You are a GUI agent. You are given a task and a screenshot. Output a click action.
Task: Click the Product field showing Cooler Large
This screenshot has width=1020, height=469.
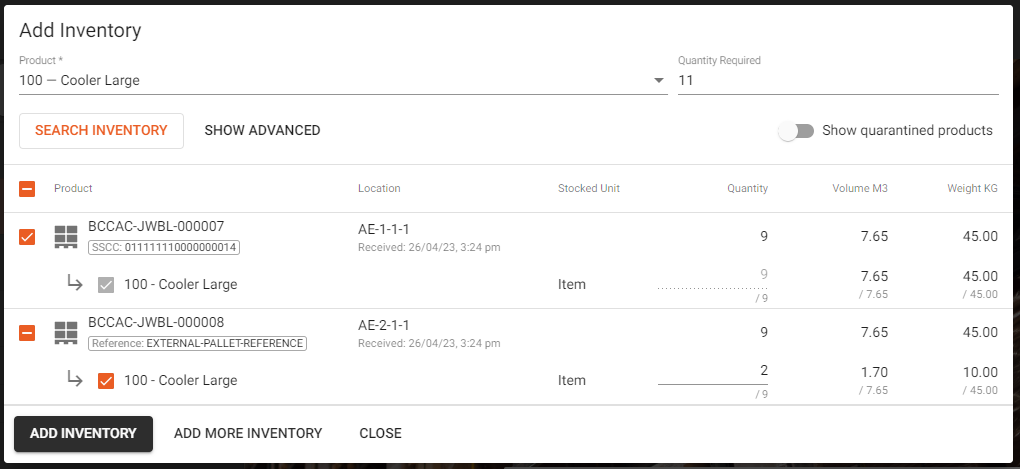pyautogui.click(x=343, y=81)
